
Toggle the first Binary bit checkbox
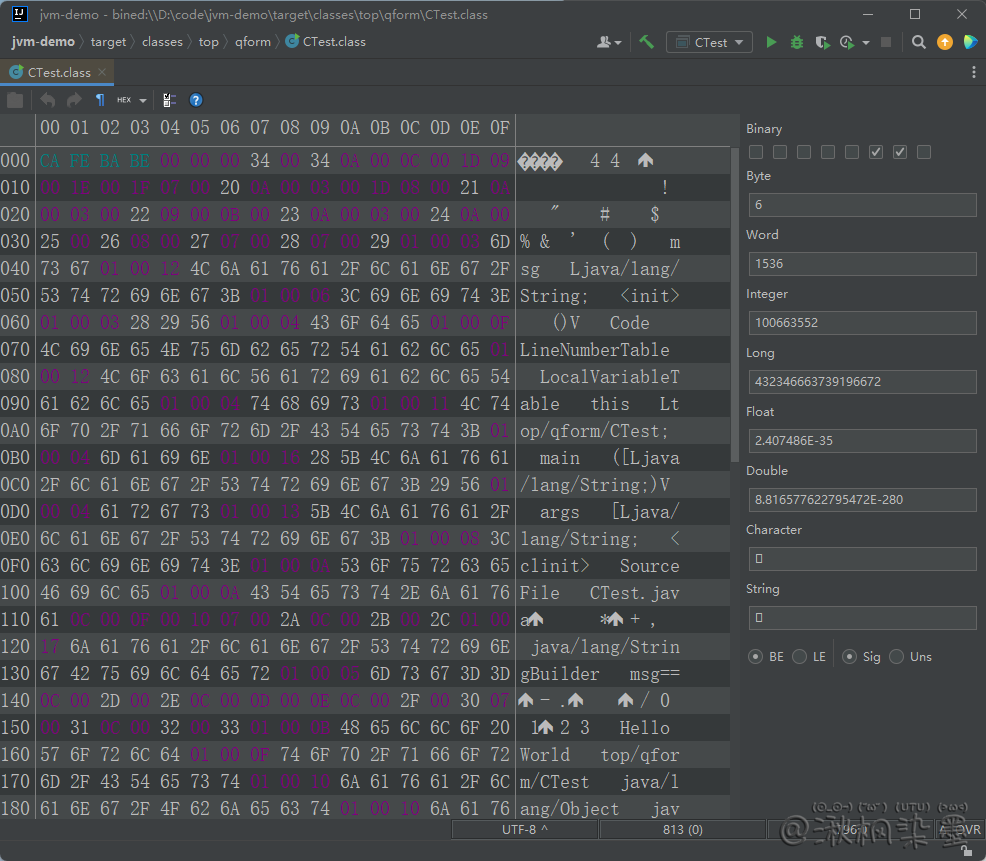[x=756, y=152]
